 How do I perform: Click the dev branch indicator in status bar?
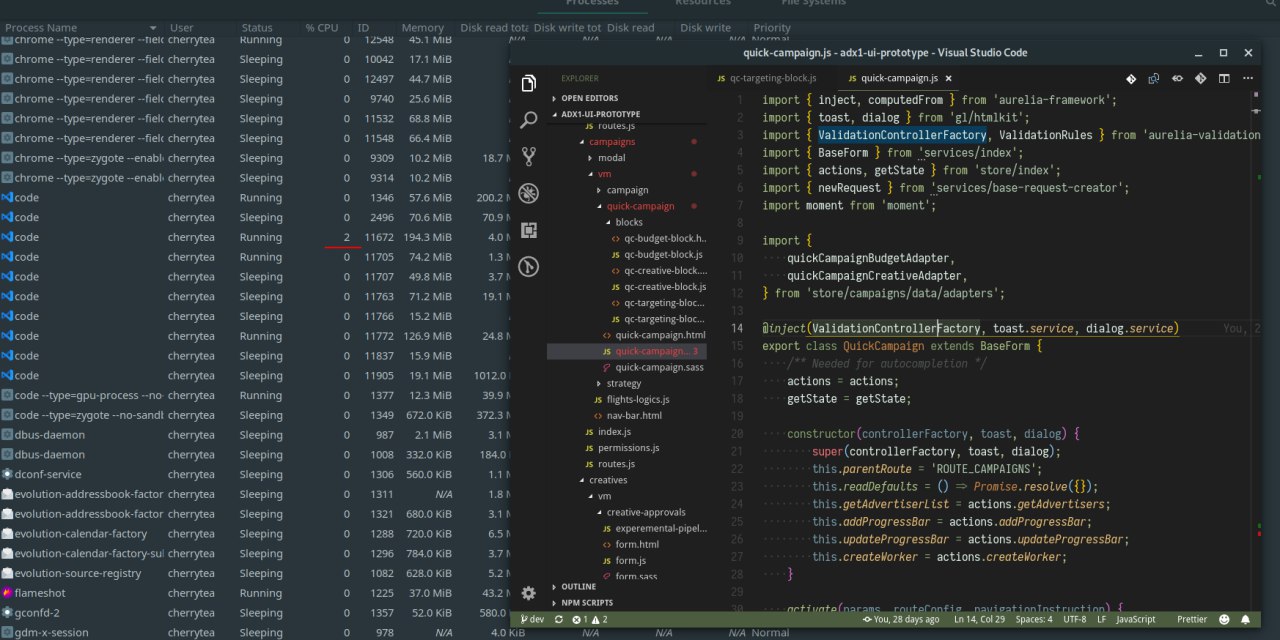coord(532,620)
